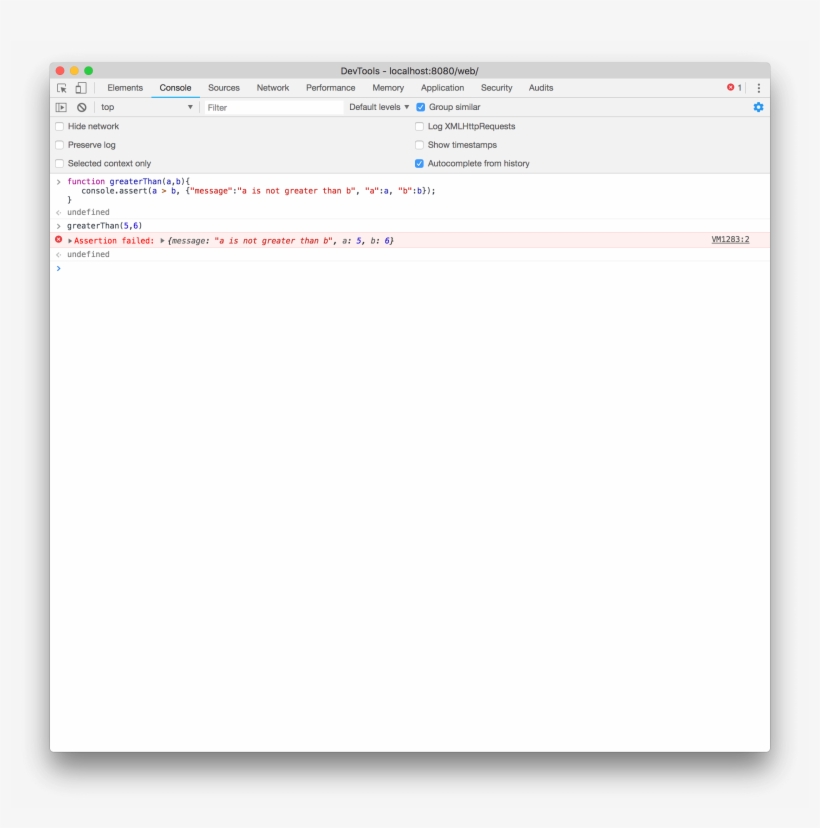
Task: Select the inspect element picker tool
Action: click(61, 87)
